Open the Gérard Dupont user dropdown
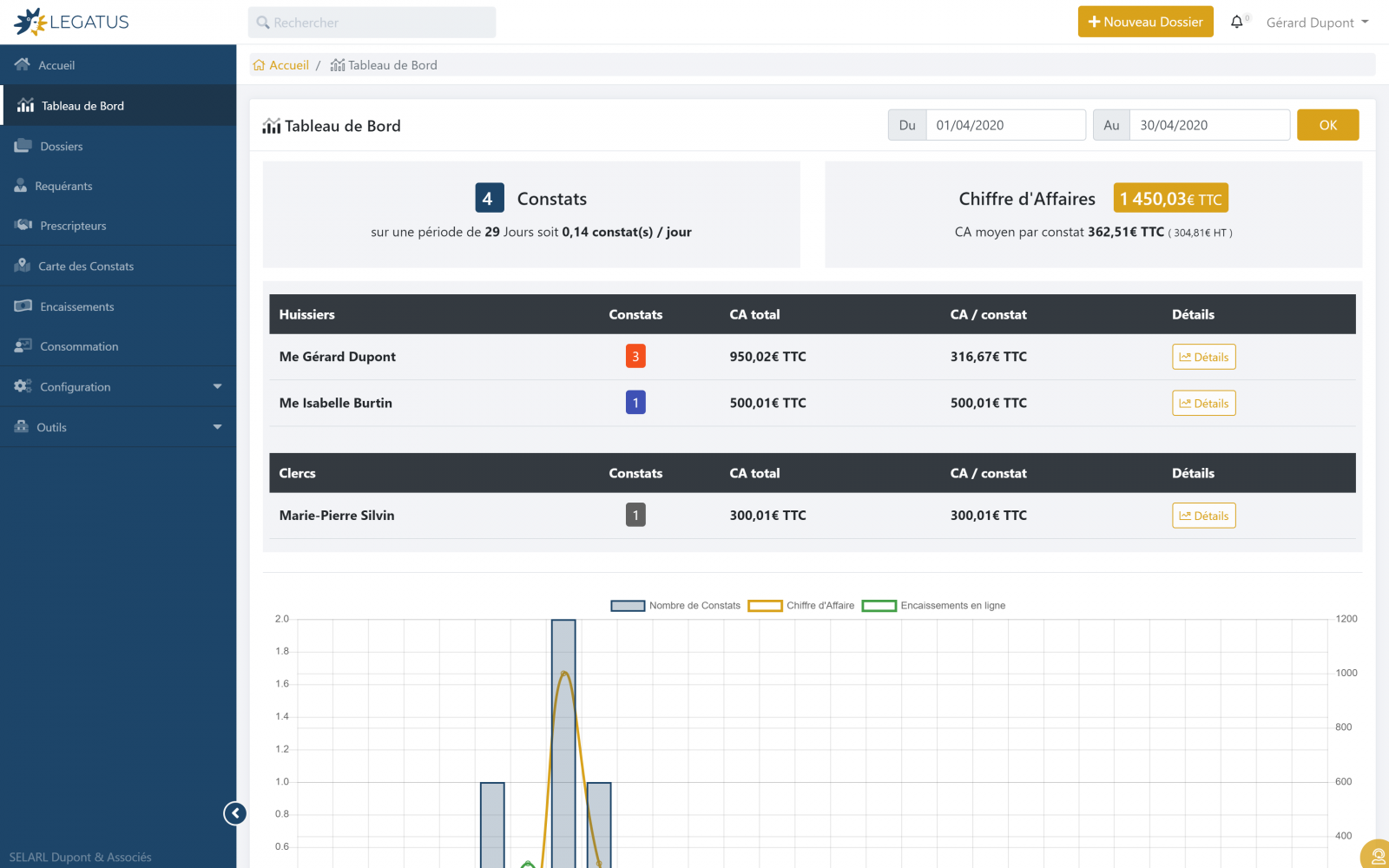Viewport: 1389px width, 868px height. [1317, 23]
